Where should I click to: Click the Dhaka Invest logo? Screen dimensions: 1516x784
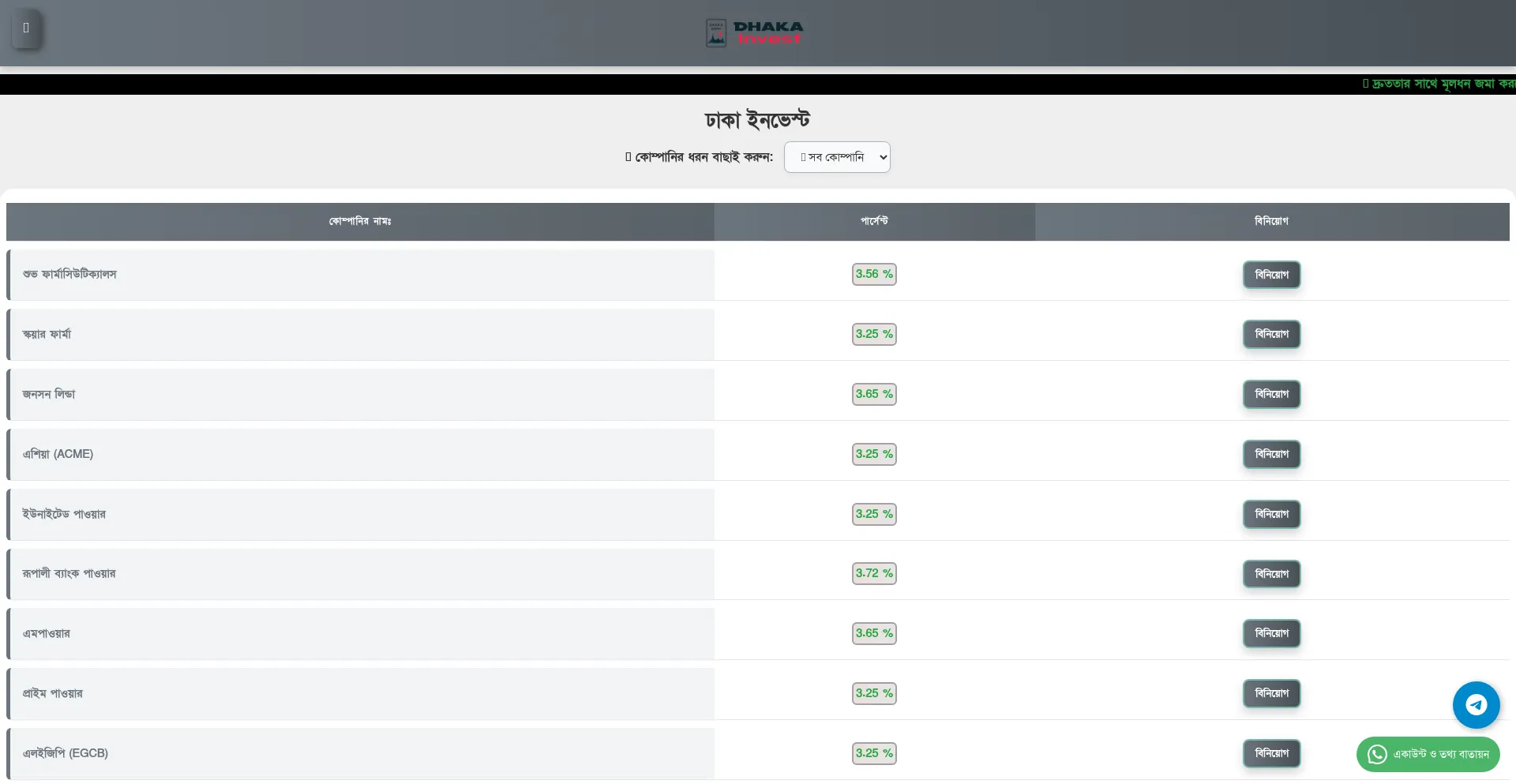(x=754, y=33)
